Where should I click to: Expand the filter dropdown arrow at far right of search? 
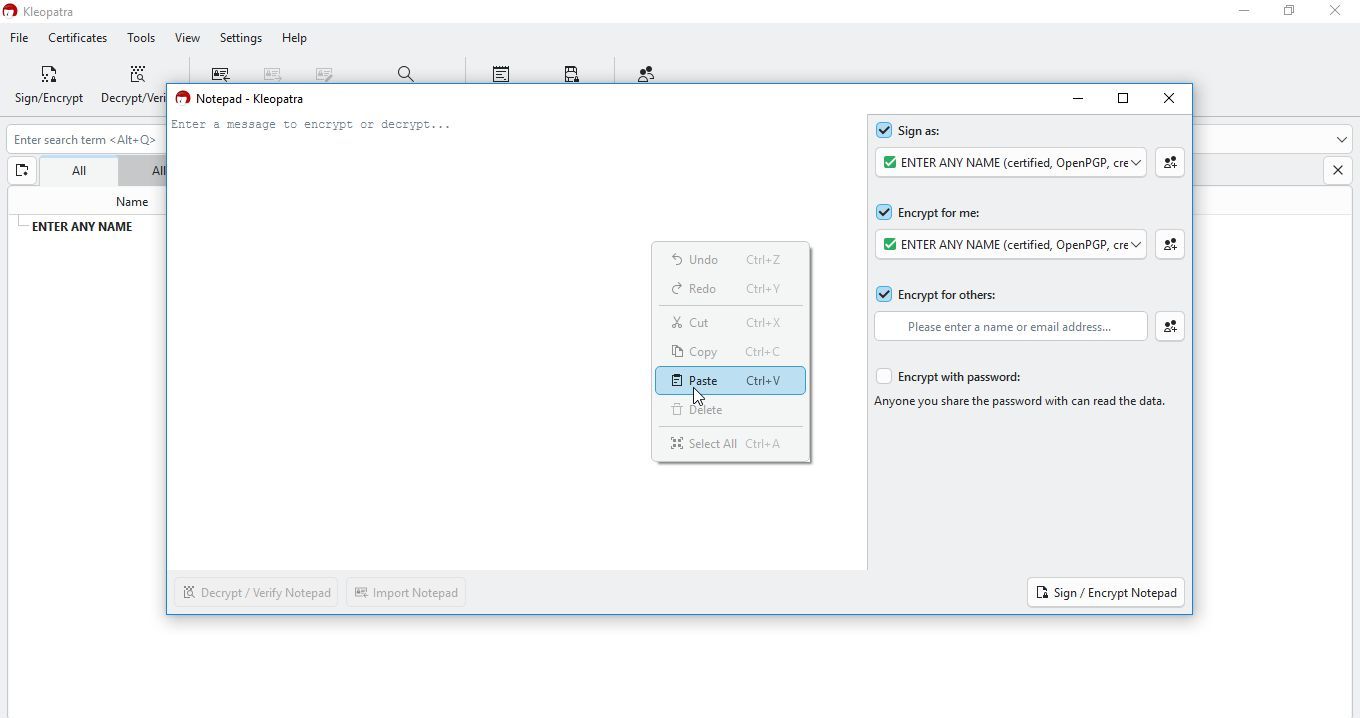pyautogui.click(x=1341, y=140)
